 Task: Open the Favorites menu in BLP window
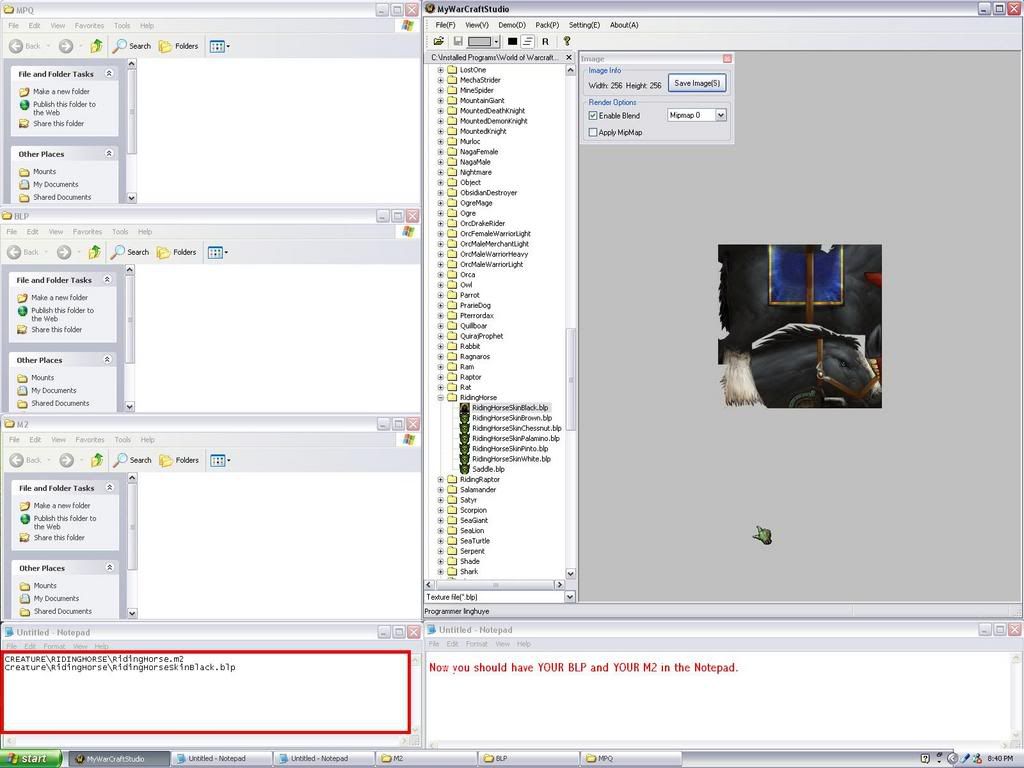pos(88,232)
